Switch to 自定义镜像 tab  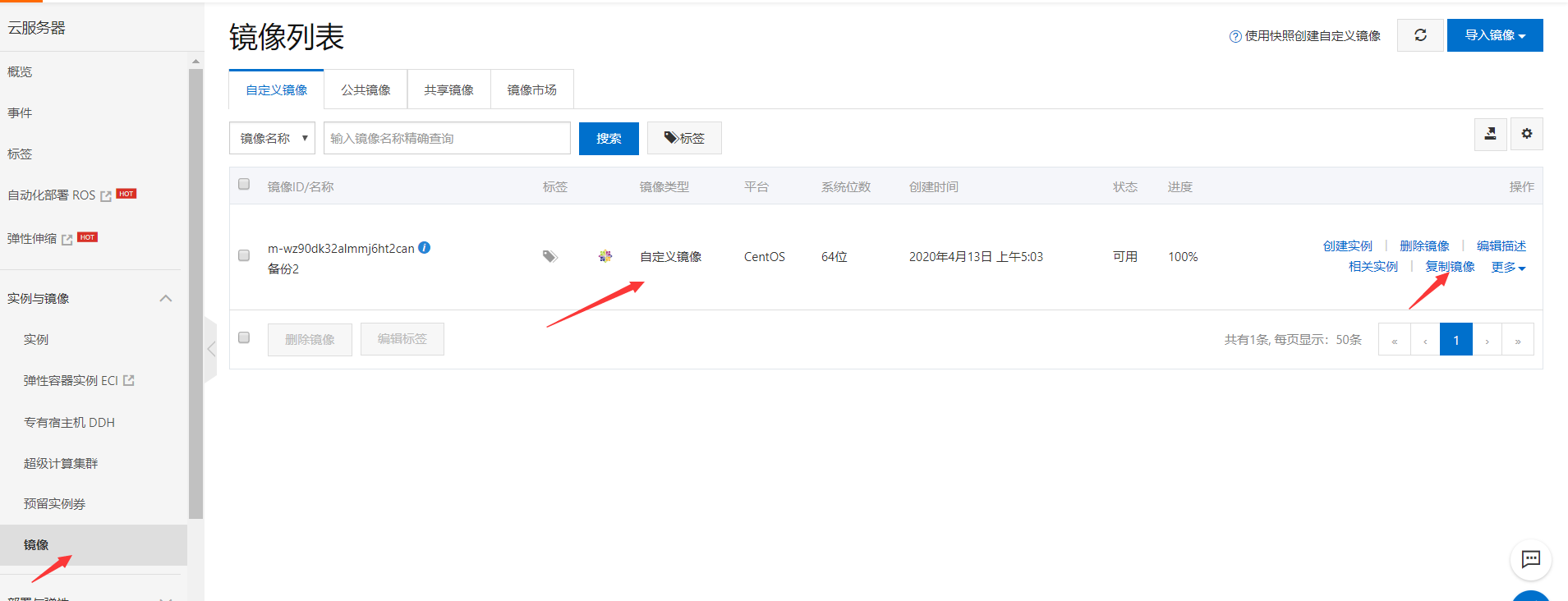[x=277, y=89]
